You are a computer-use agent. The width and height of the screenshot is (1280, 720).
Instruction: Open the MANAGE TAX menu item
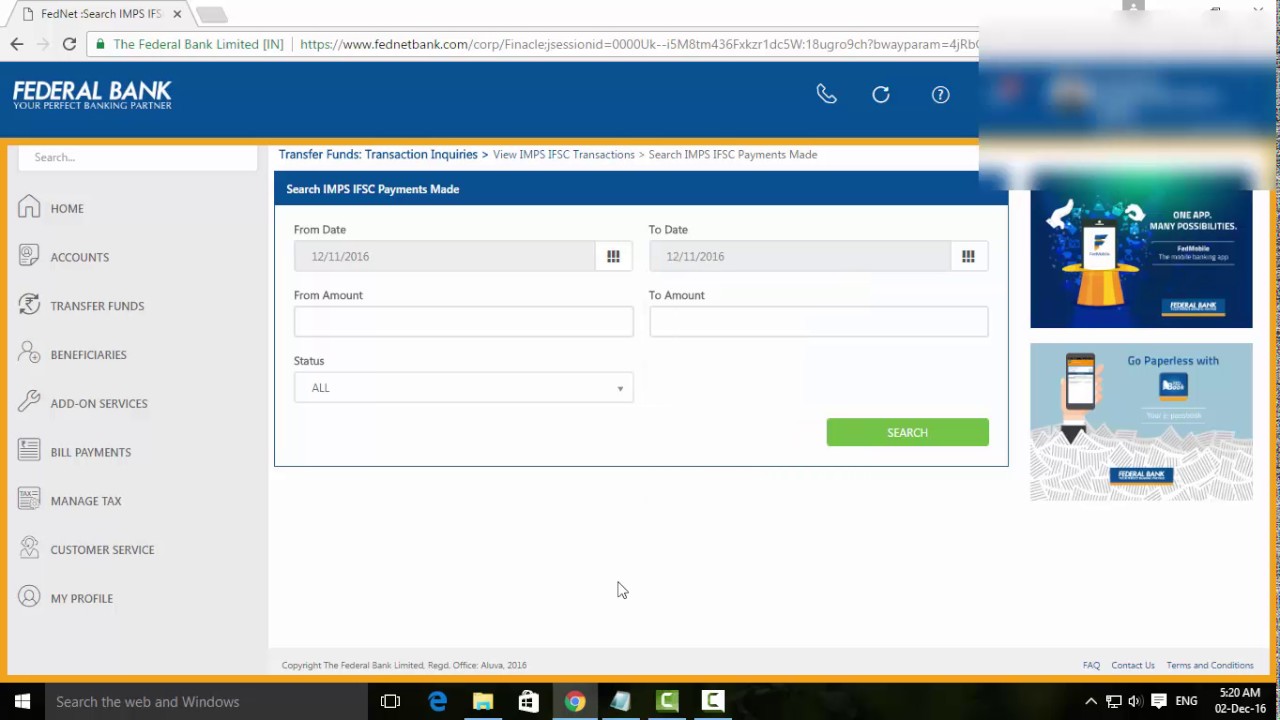coord(86,501)
